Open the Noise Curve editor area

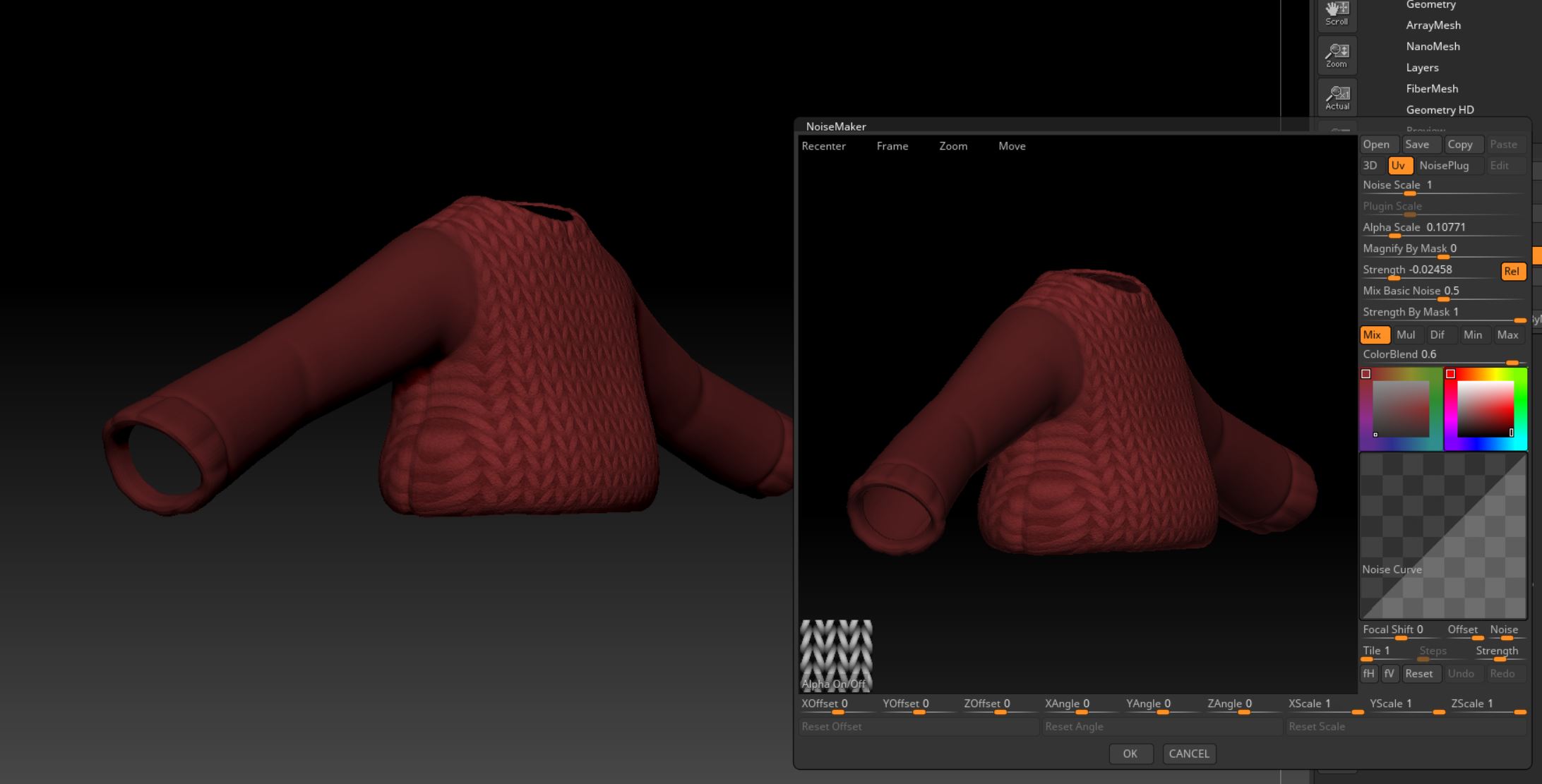click(1442, 536)
